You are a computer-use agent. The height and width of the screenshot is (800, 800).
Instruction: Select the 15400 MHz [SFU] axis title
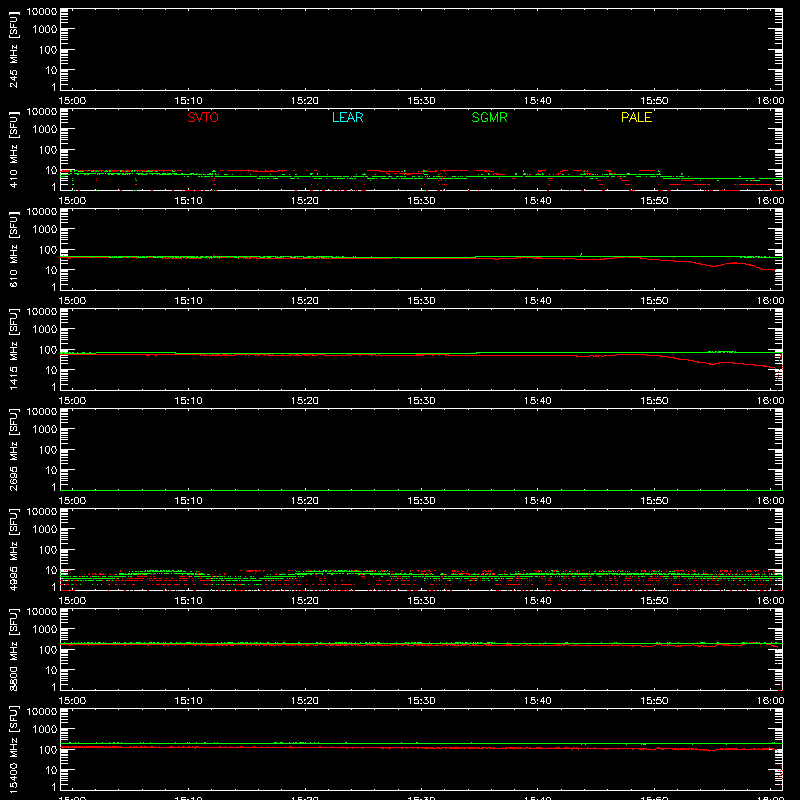[13, 750]
